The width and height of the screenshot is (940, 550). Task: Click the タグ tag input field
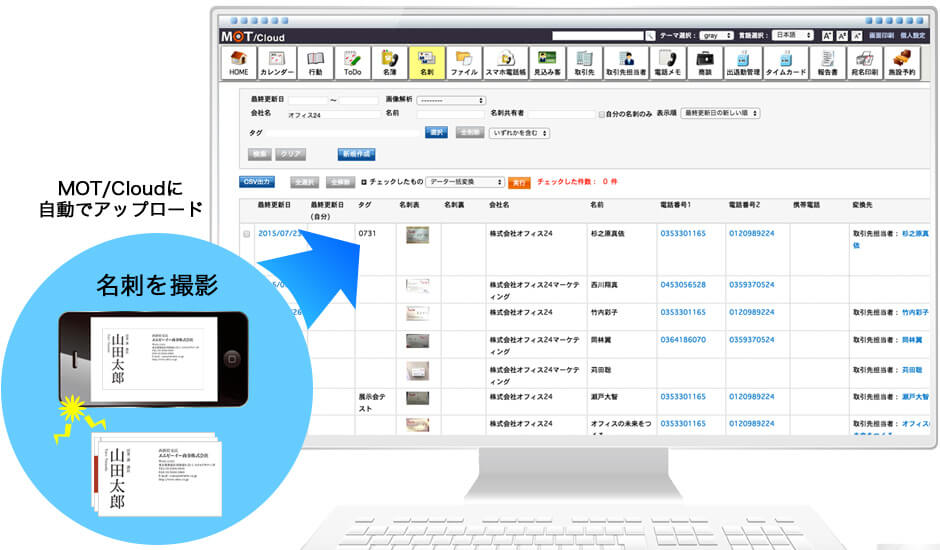click(343, 133)
